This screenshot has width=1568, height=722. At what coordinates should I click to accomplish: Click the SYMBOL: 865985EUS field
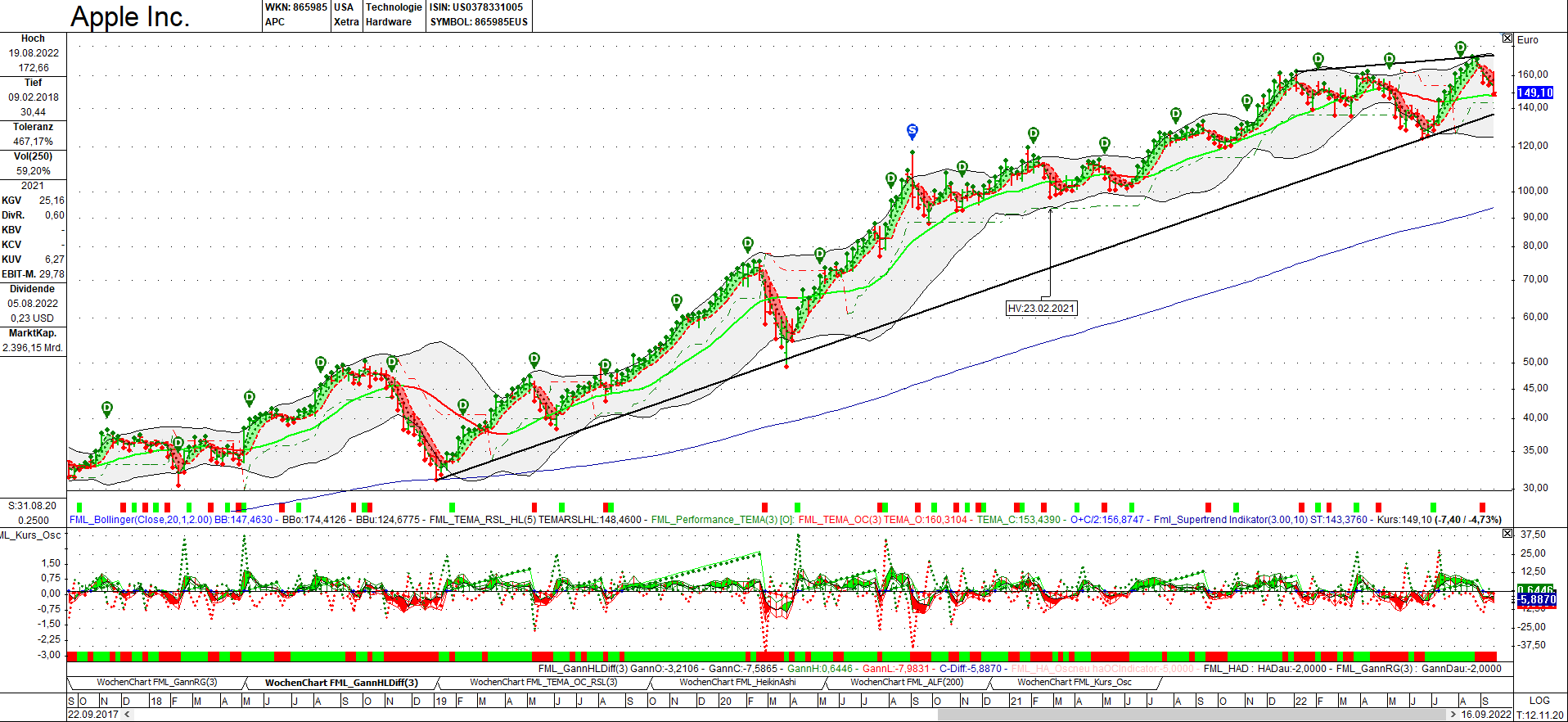click(x=479, y=22)
